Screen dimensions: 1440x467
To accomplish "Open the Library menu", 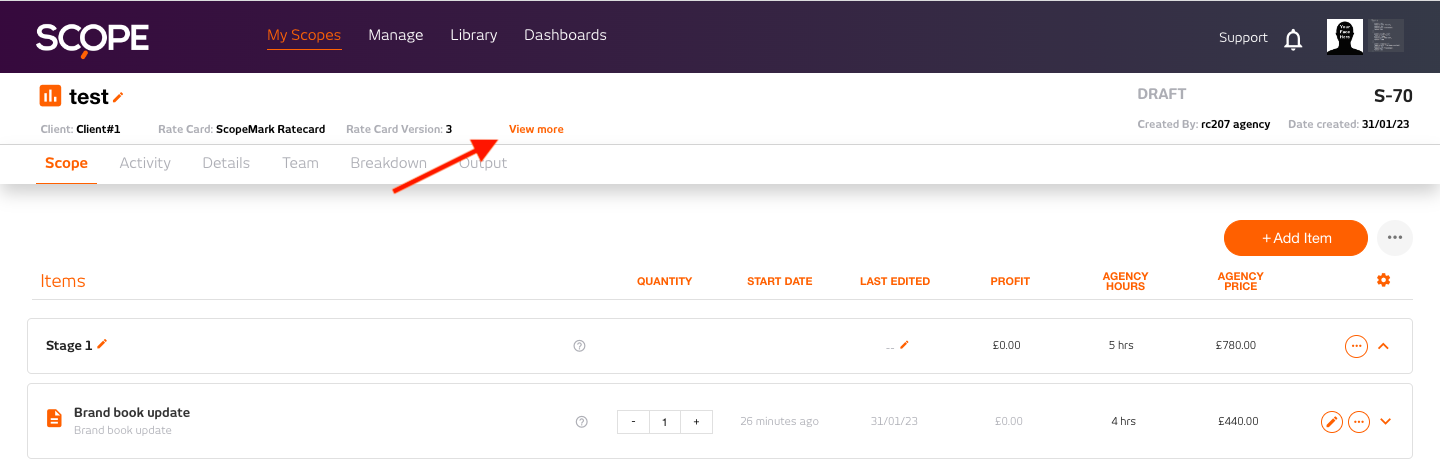I will (473, 35).
